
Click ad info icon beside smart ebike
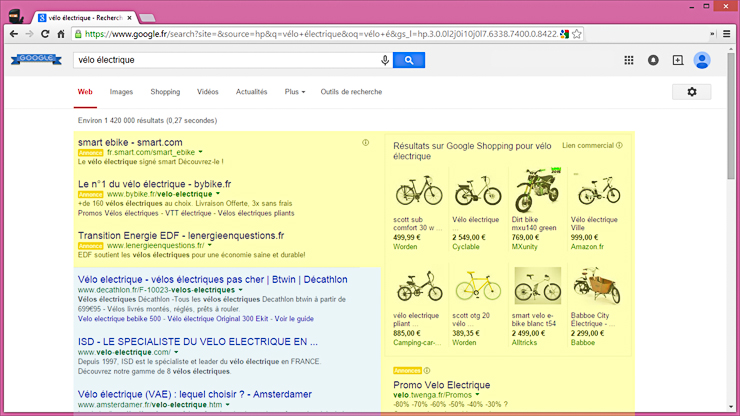click(x=365, y=143)
